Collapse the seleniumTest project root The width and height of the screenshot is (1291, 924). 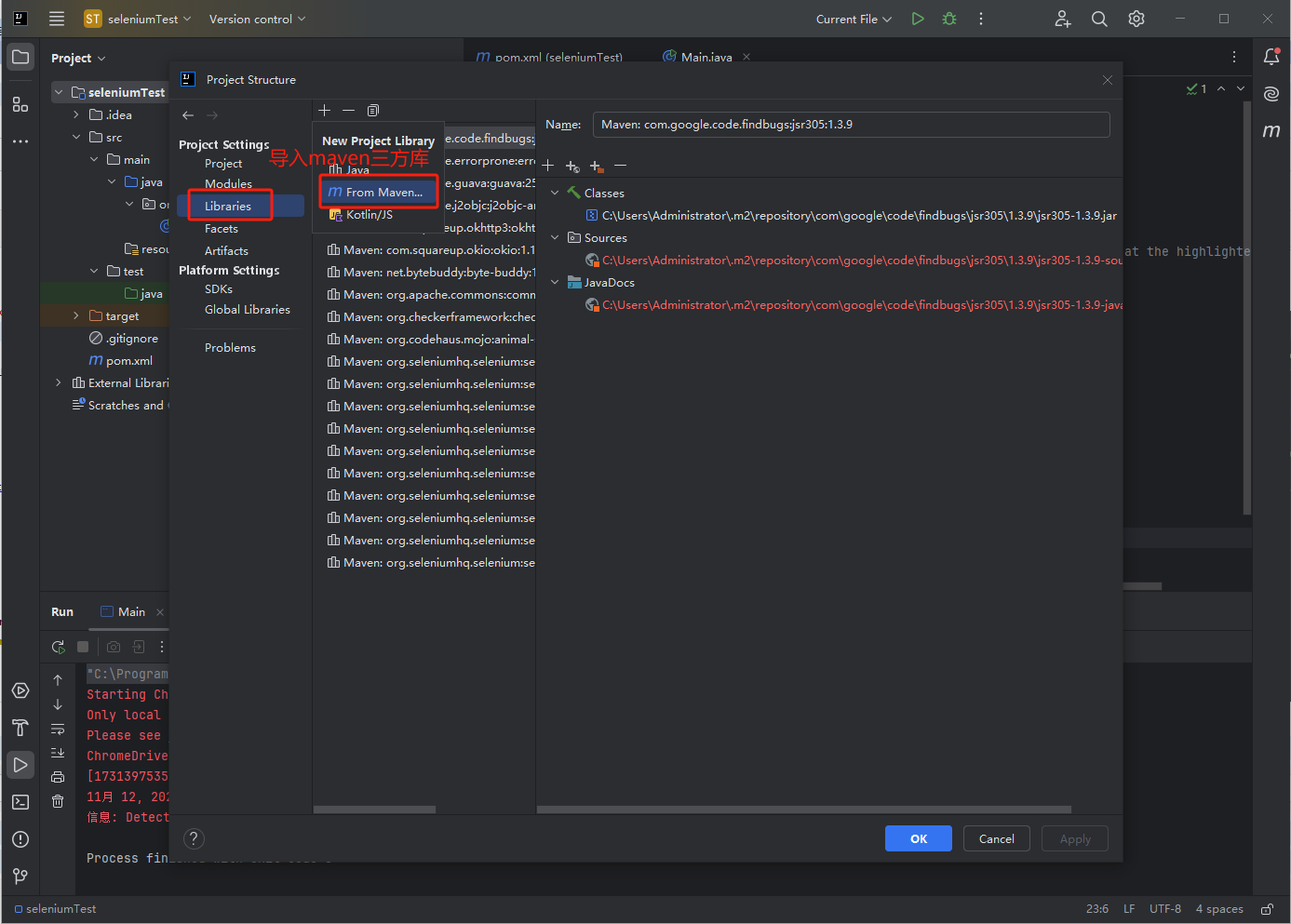59,92
